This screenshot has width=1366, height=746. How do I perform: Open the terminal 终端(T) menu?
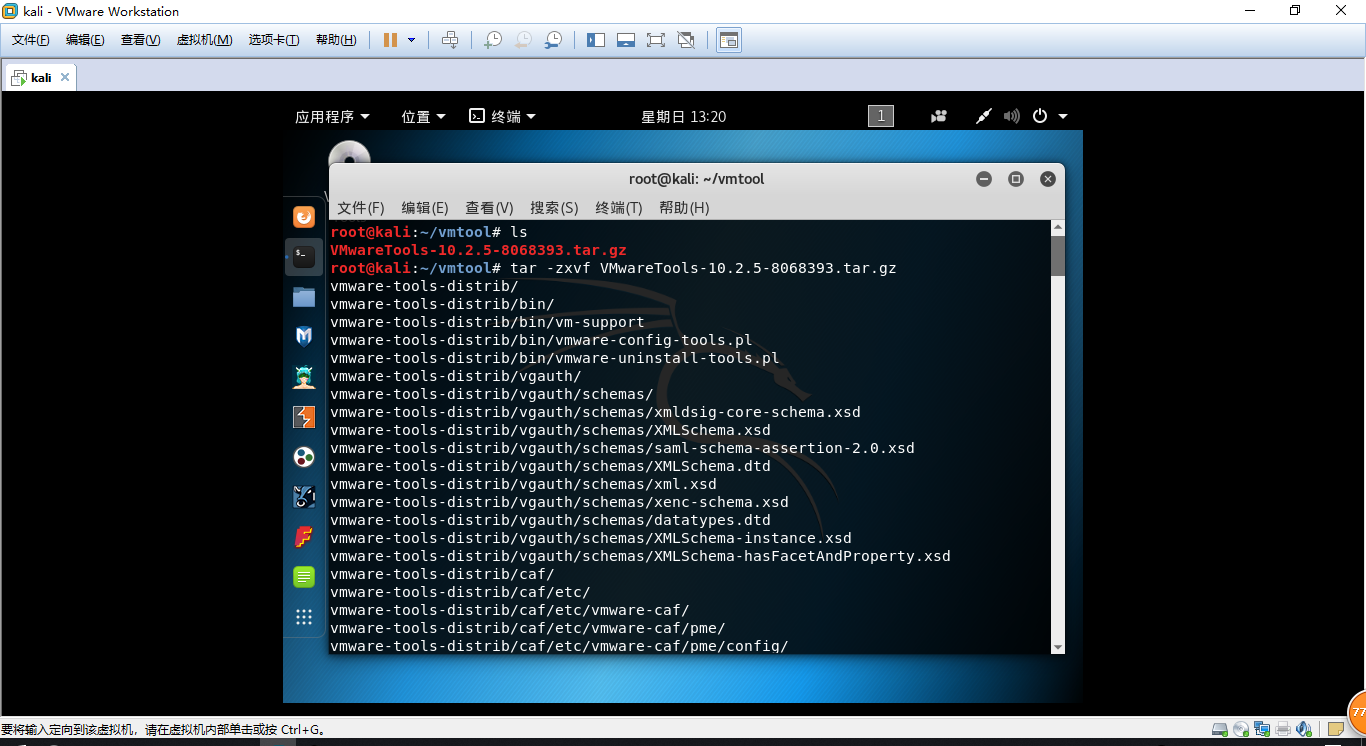(619, 208)
